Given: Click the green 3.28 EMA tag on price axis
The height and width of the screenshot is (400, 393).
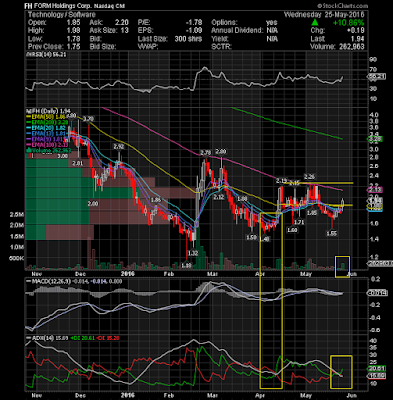Looking at the screenshot, I should pyautogui.click(x=375, y=139).
